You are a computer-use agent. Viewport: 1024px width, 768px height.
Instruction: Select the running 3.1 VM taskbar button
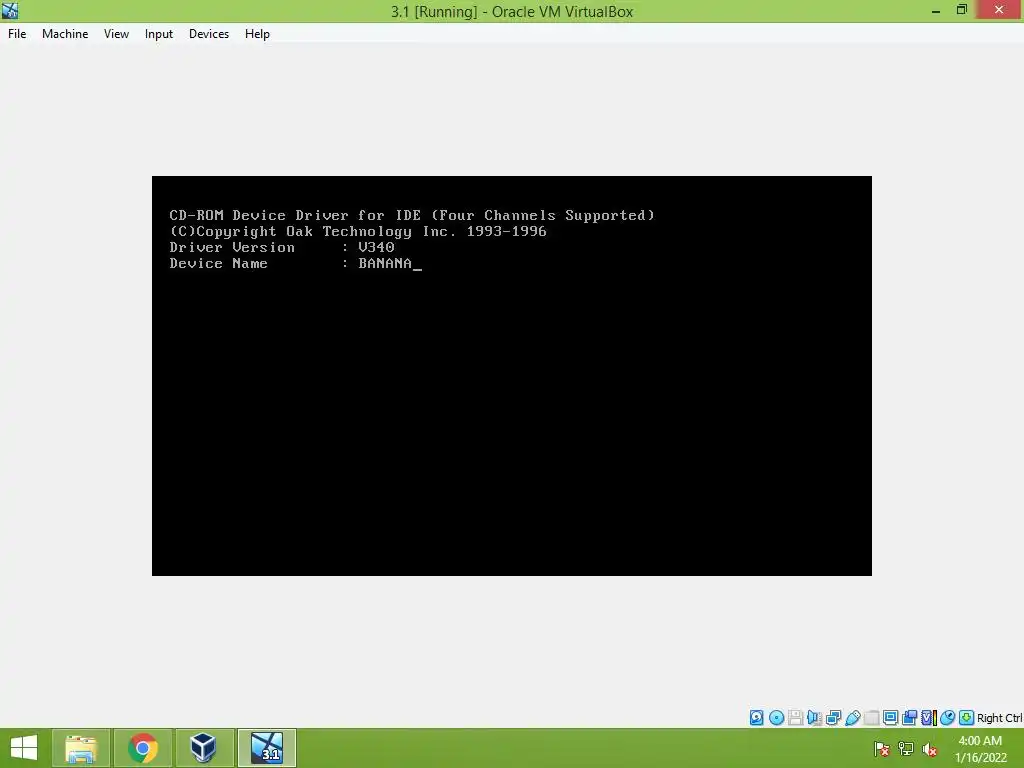(266, 748)
